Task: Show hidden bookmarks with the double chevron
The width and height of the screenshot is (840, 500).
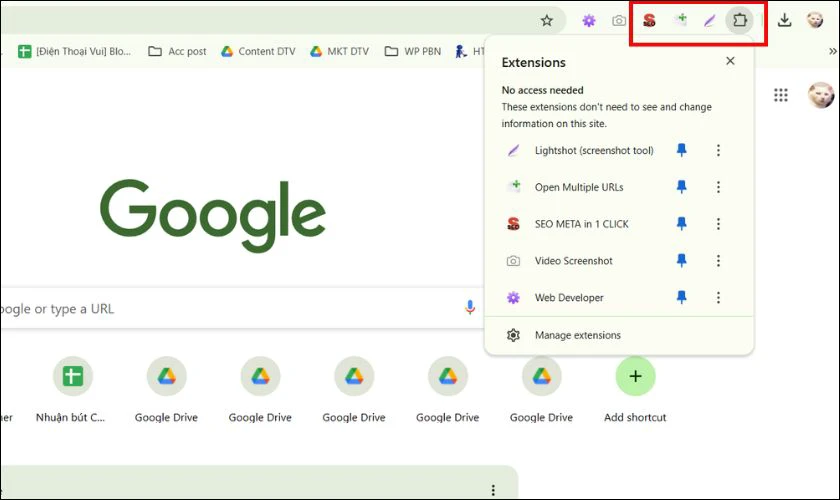Action: (832, 51)
